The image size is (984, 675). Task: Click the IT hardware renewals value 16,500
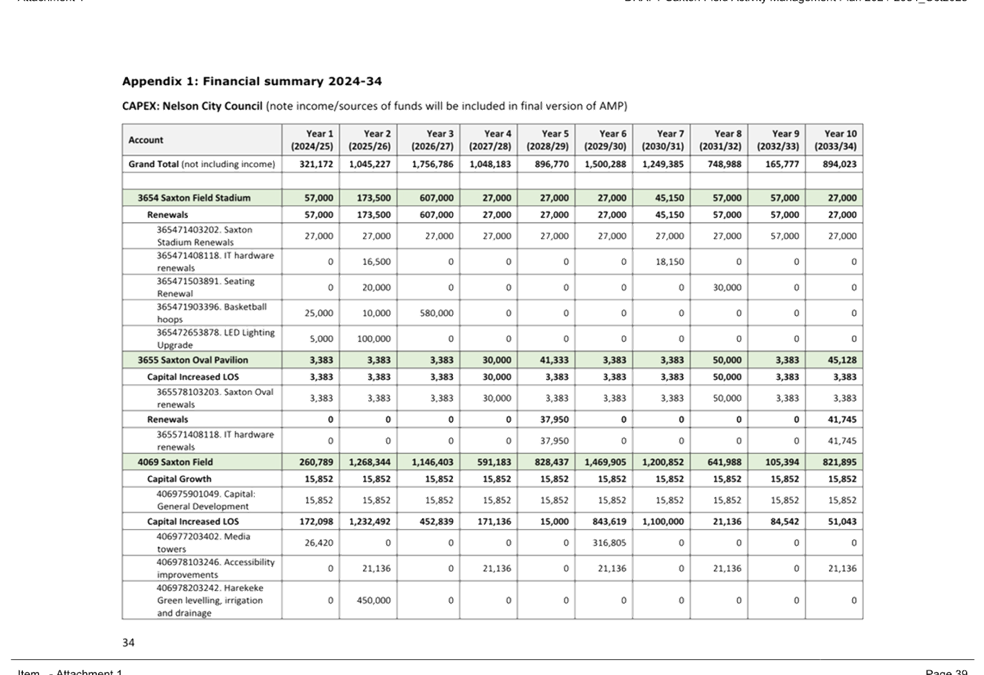tap(376, 262)
